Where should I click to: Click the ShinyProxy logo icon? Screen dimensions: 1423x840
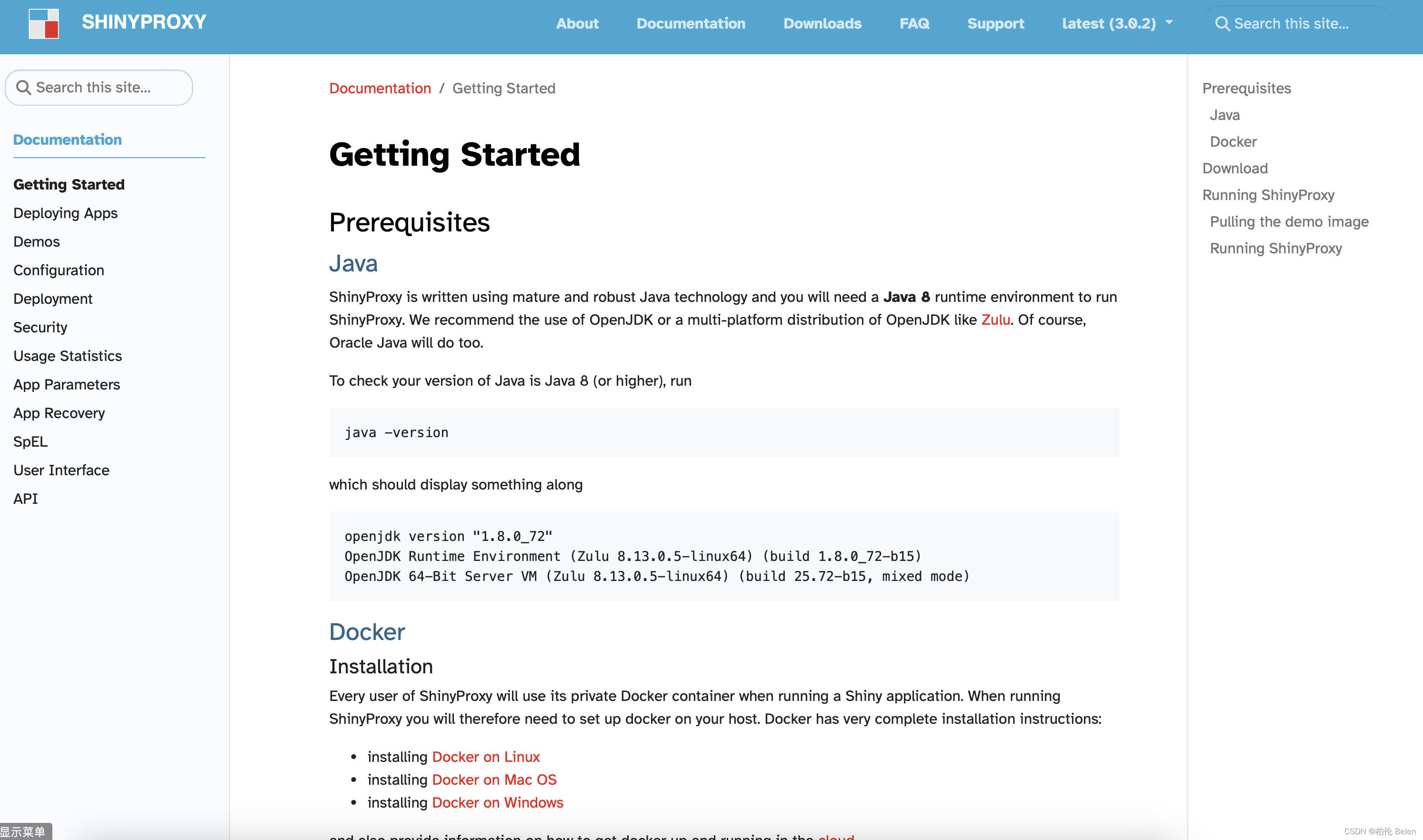point(44,23)
